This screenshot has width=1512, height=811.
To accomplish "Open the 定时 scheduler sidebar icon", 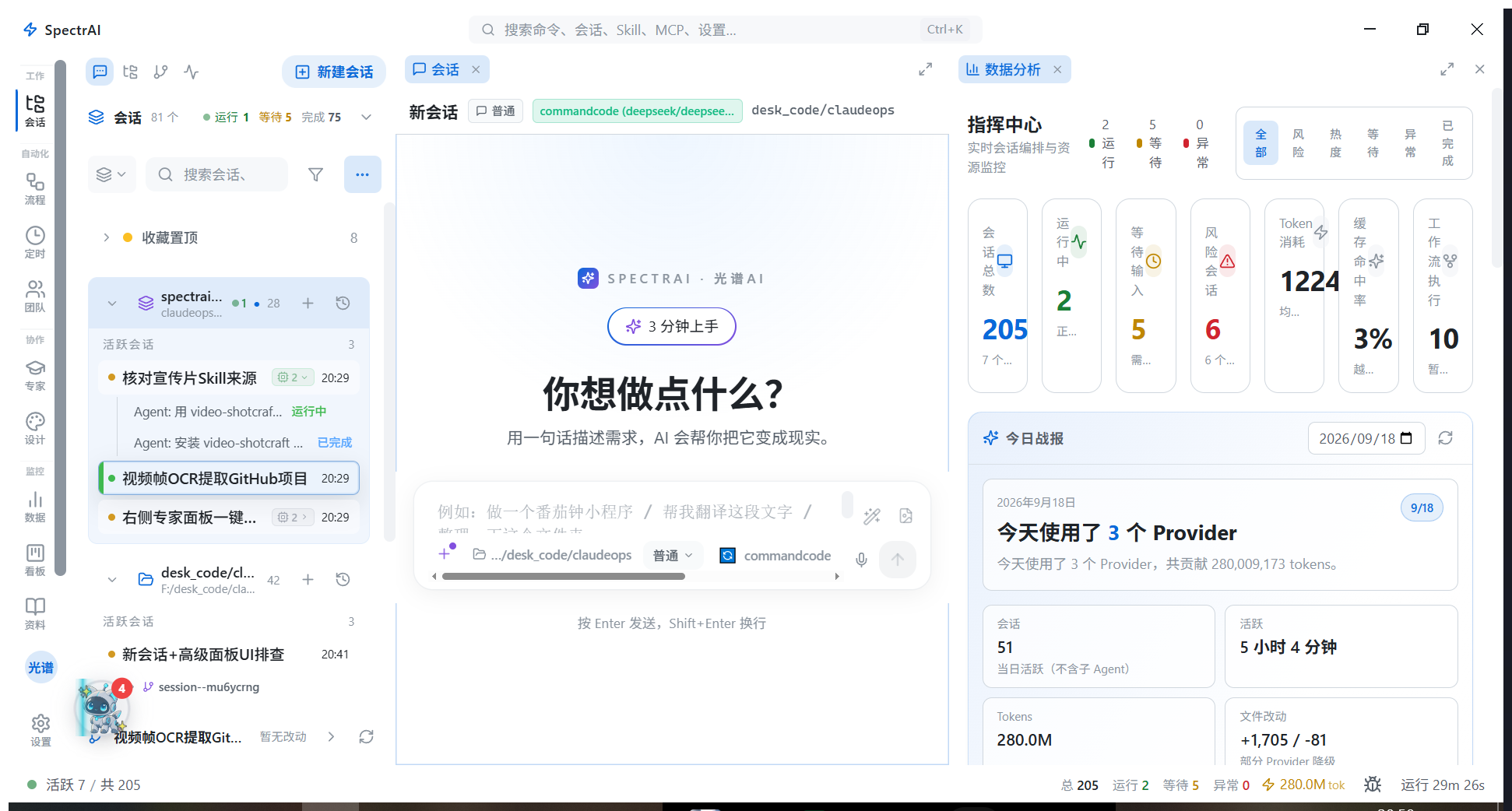I will tap(35, 243).
